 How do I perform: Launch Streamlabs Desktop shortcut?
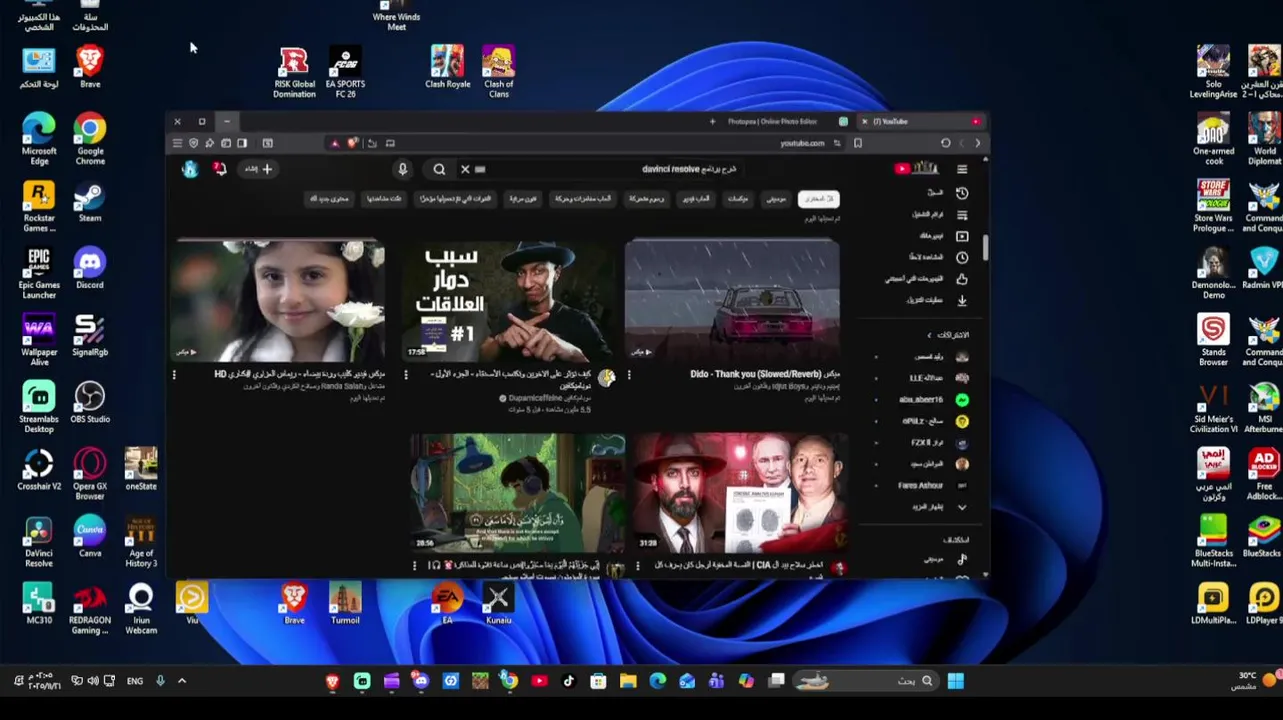pos(38,407)
